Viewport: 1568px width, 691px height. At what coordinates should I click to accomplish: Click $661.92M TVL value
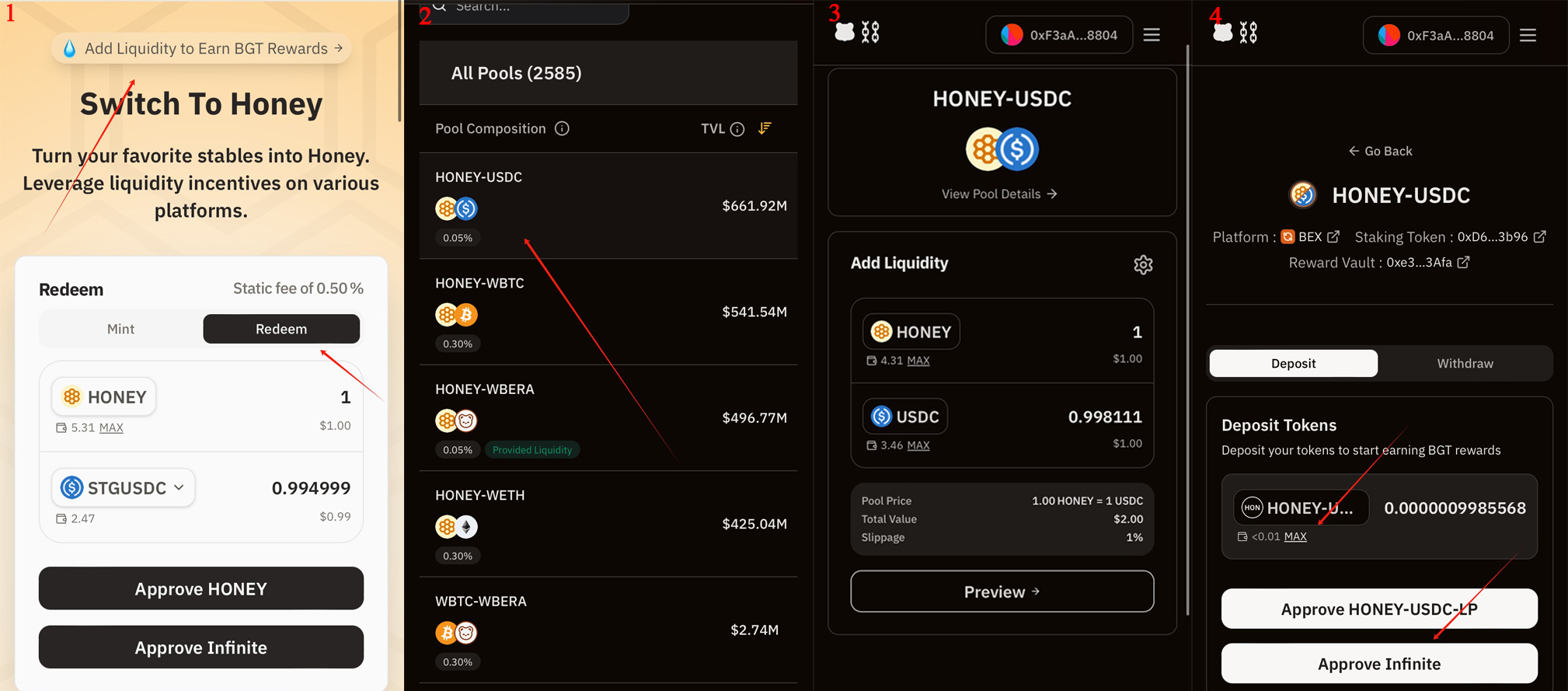754,206
